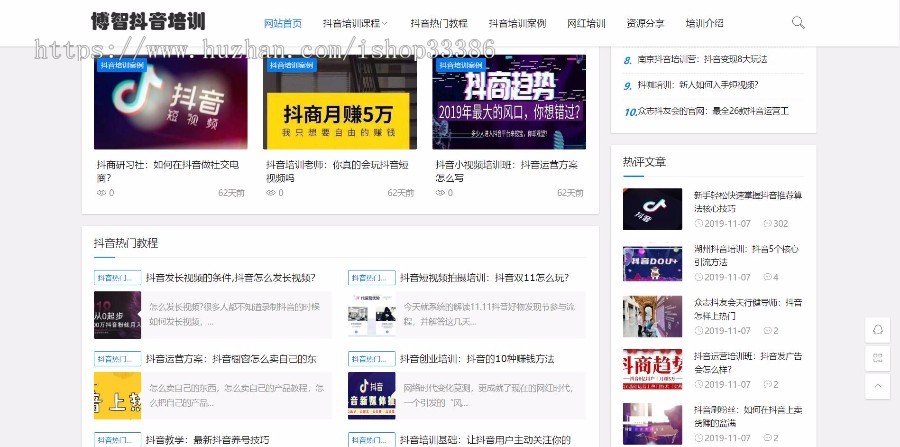Click comment icon on 湖州抖音培训 article
Viewport: 900px width, 447px height.
coord(767,277)
